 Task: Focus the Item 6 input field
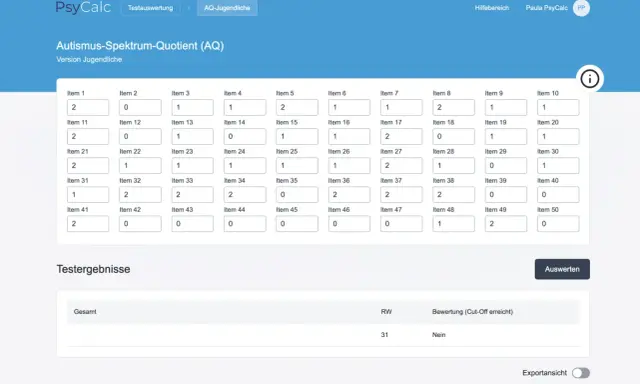coord(349,107)
